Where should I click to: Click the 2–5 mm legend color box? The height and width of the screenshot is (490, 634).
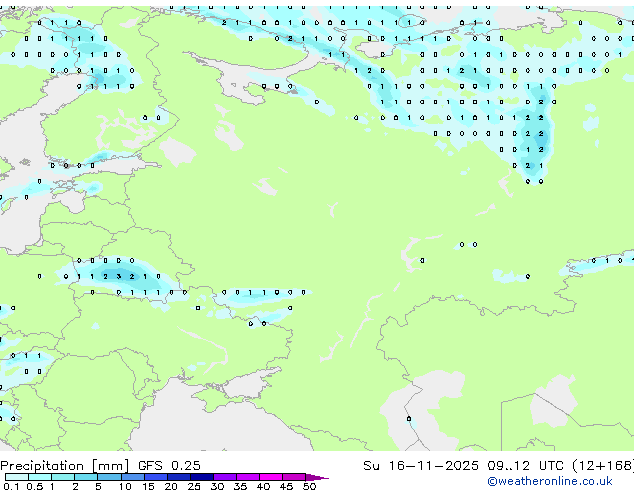(x=86, y=477)
